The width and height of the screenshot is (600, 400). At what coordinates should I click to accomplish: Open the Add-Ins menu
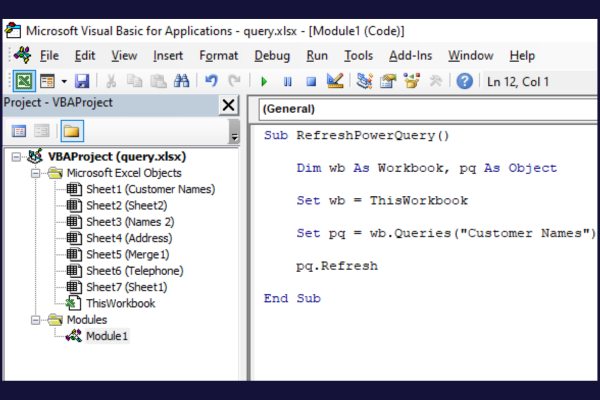[x=410, y=55]
